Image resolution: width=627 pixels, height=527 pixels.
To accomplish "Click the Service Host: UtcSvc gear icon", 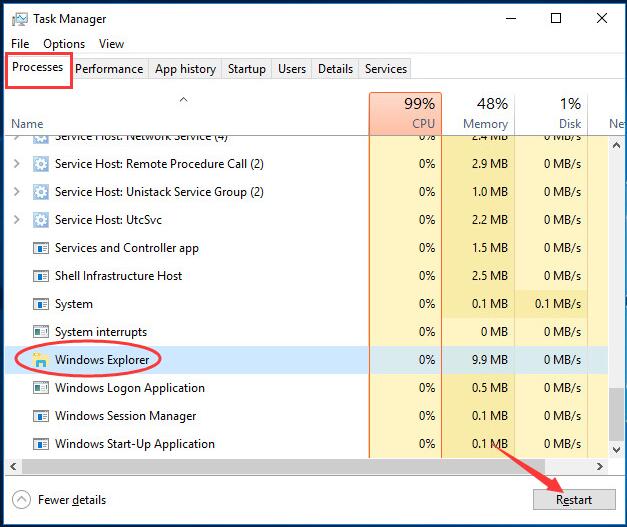I will [41, 220].
